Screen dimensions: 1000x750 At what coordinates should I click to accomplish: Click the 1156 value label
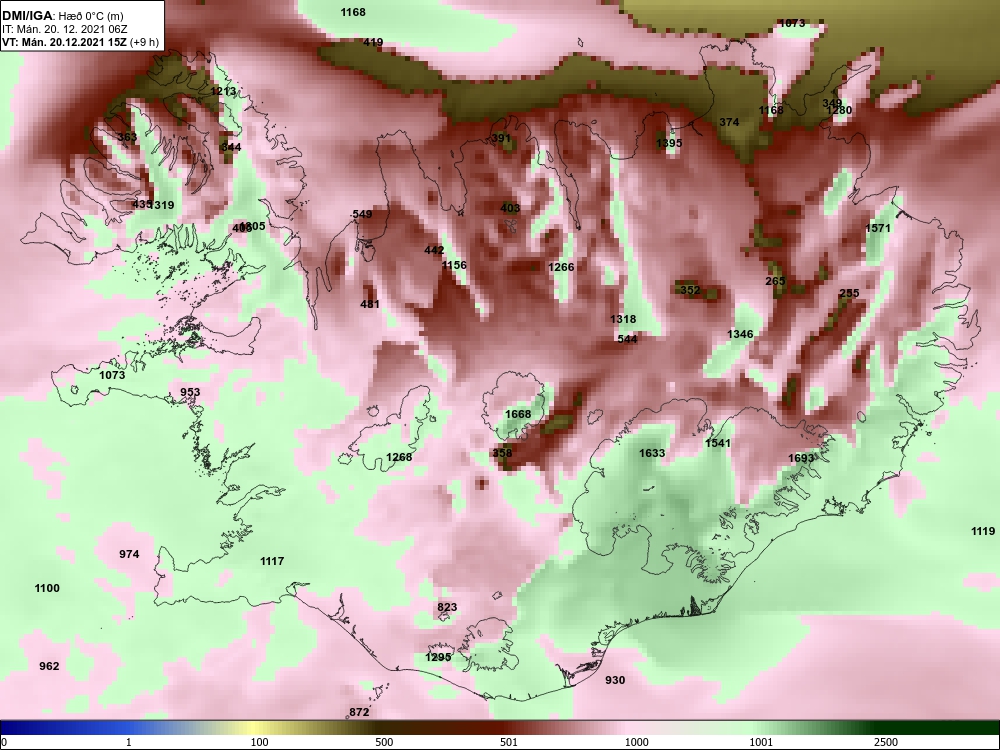(x=454, y=265)
